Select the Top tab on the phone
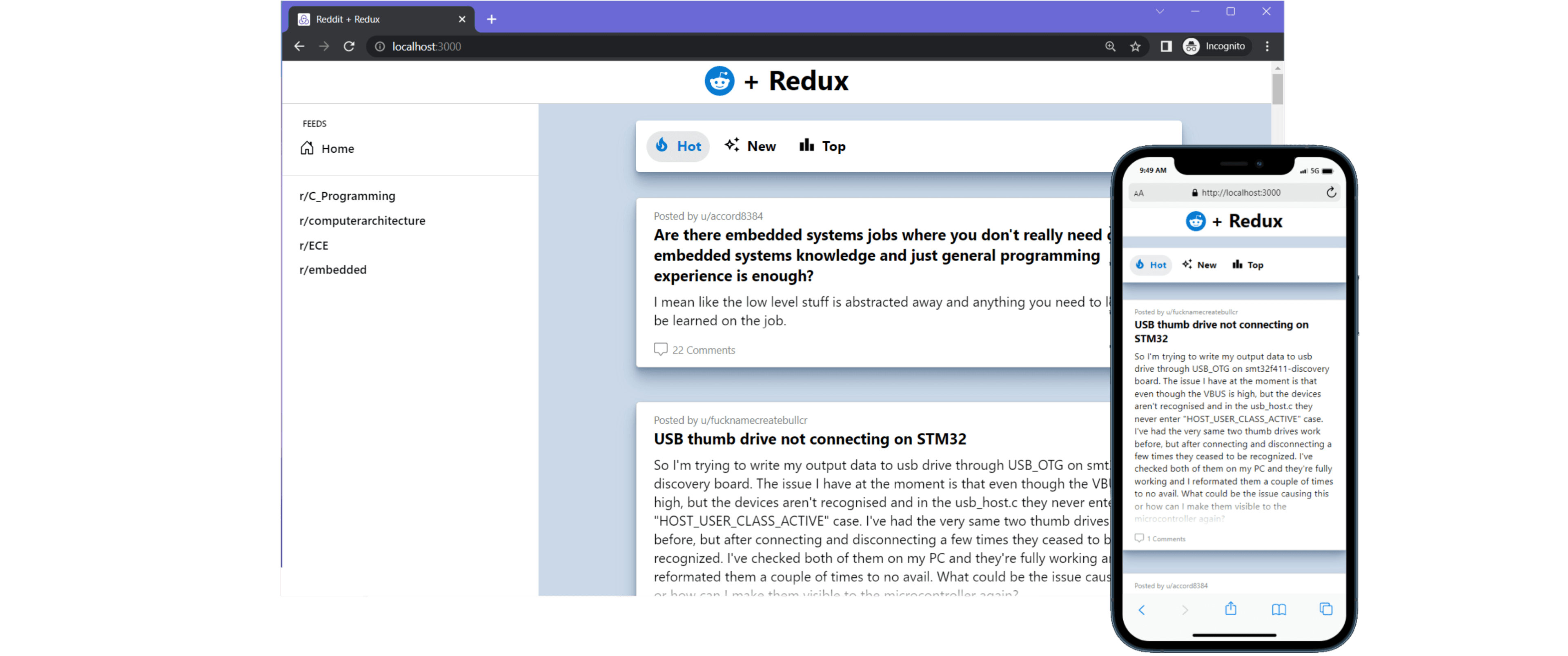This screenshot has height=656, width=1568. click(x=1248, y=265)
